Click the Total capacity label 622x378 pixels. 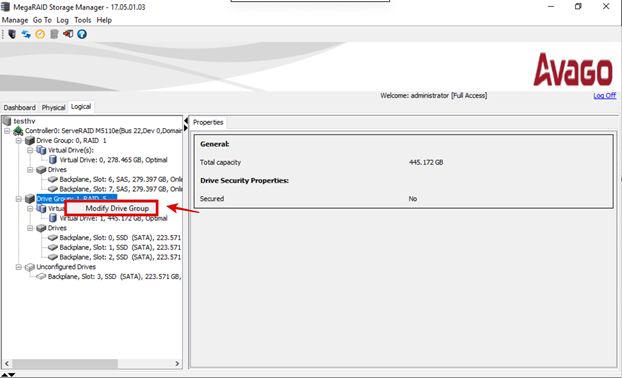[x=220, y=162]
